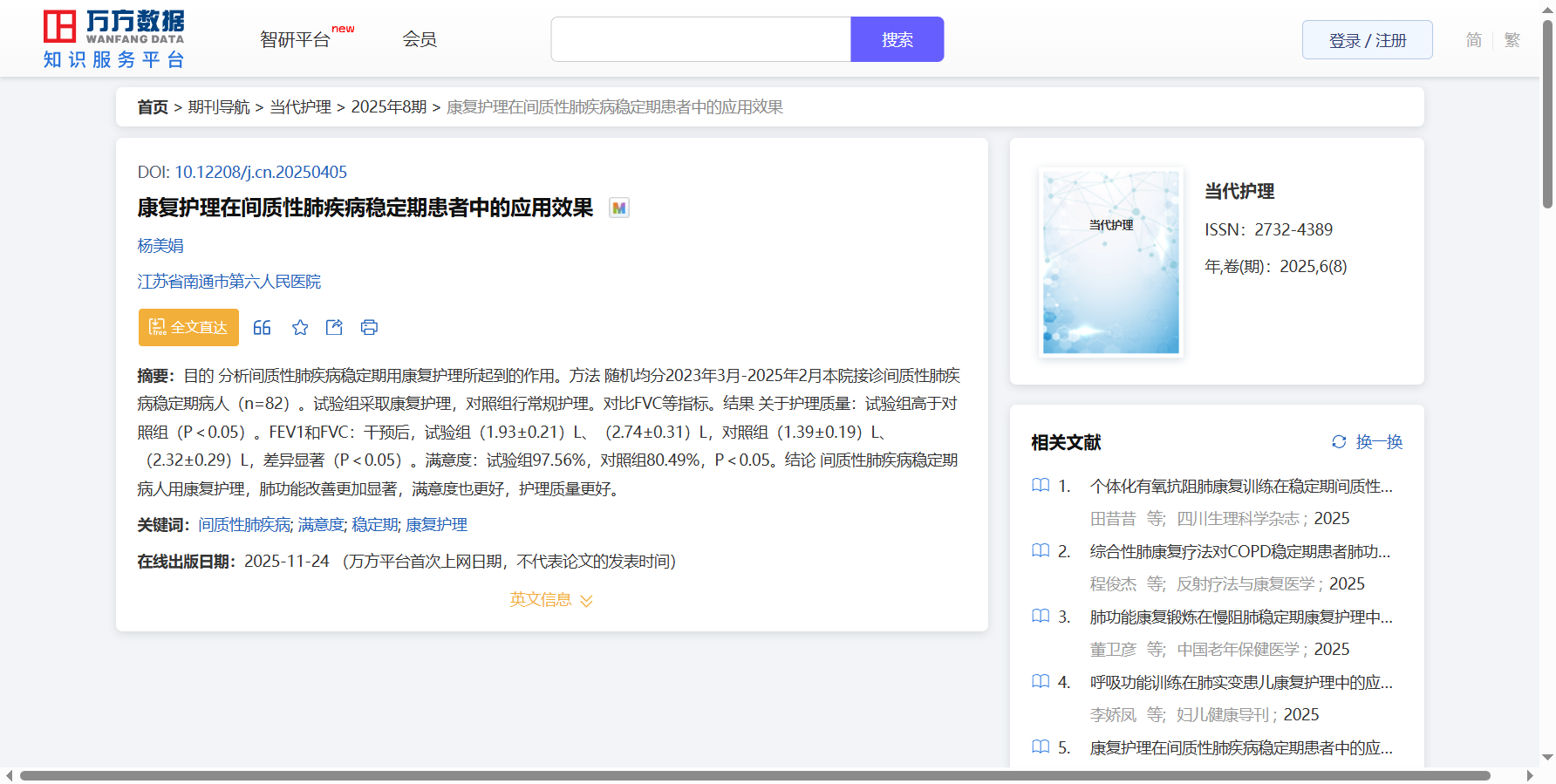Click the 当代护理 journal cover thumbnail
Viewport: 1556px width, 784px height.
tap(1110, 262)
